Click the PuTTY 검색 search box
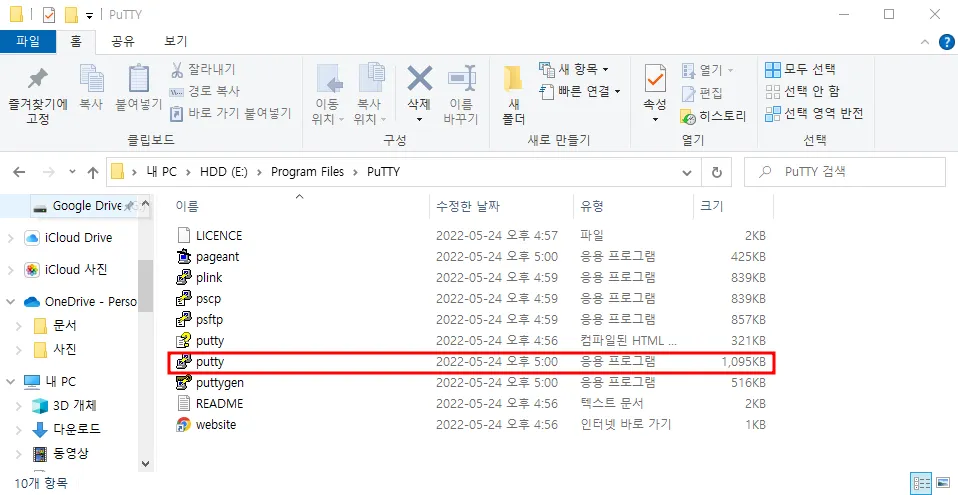This screenshot has height=495, width=958. coord(844,172)
